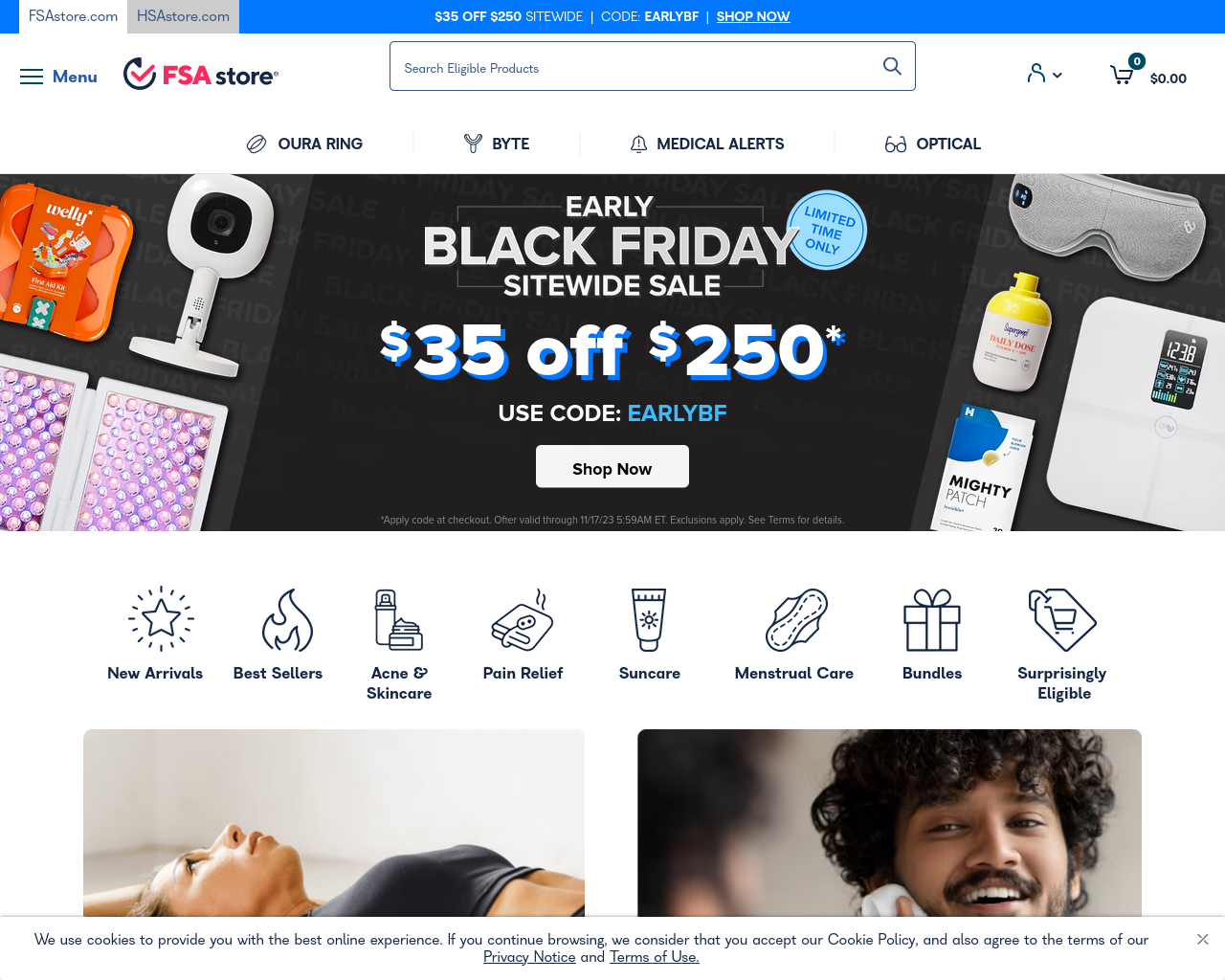
Task: Click the search magnifying glass icon
Action: pos(892,66)
